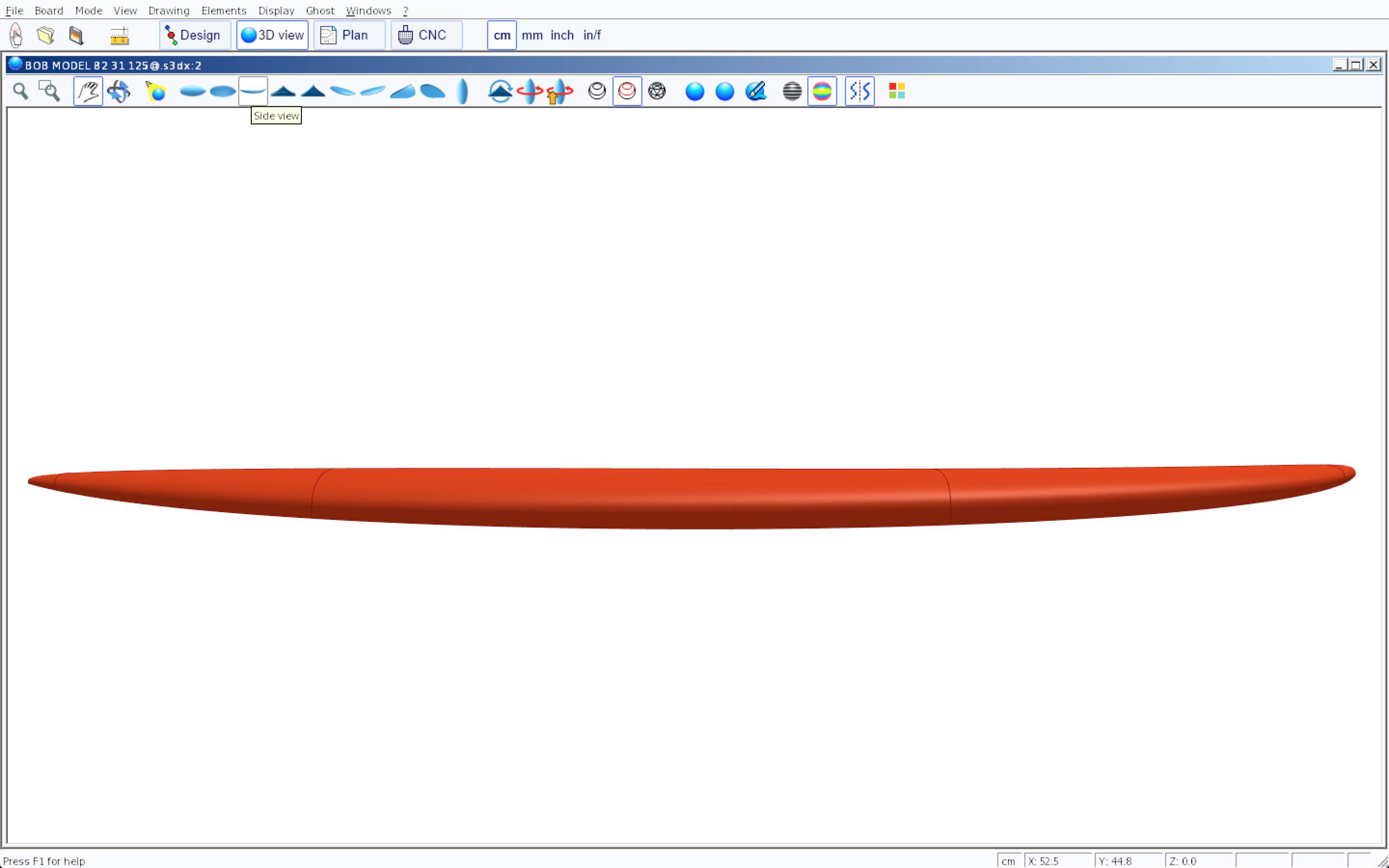Click the light source position icon
Screen dimensions: 1389x868
click(x=156, y=91)
